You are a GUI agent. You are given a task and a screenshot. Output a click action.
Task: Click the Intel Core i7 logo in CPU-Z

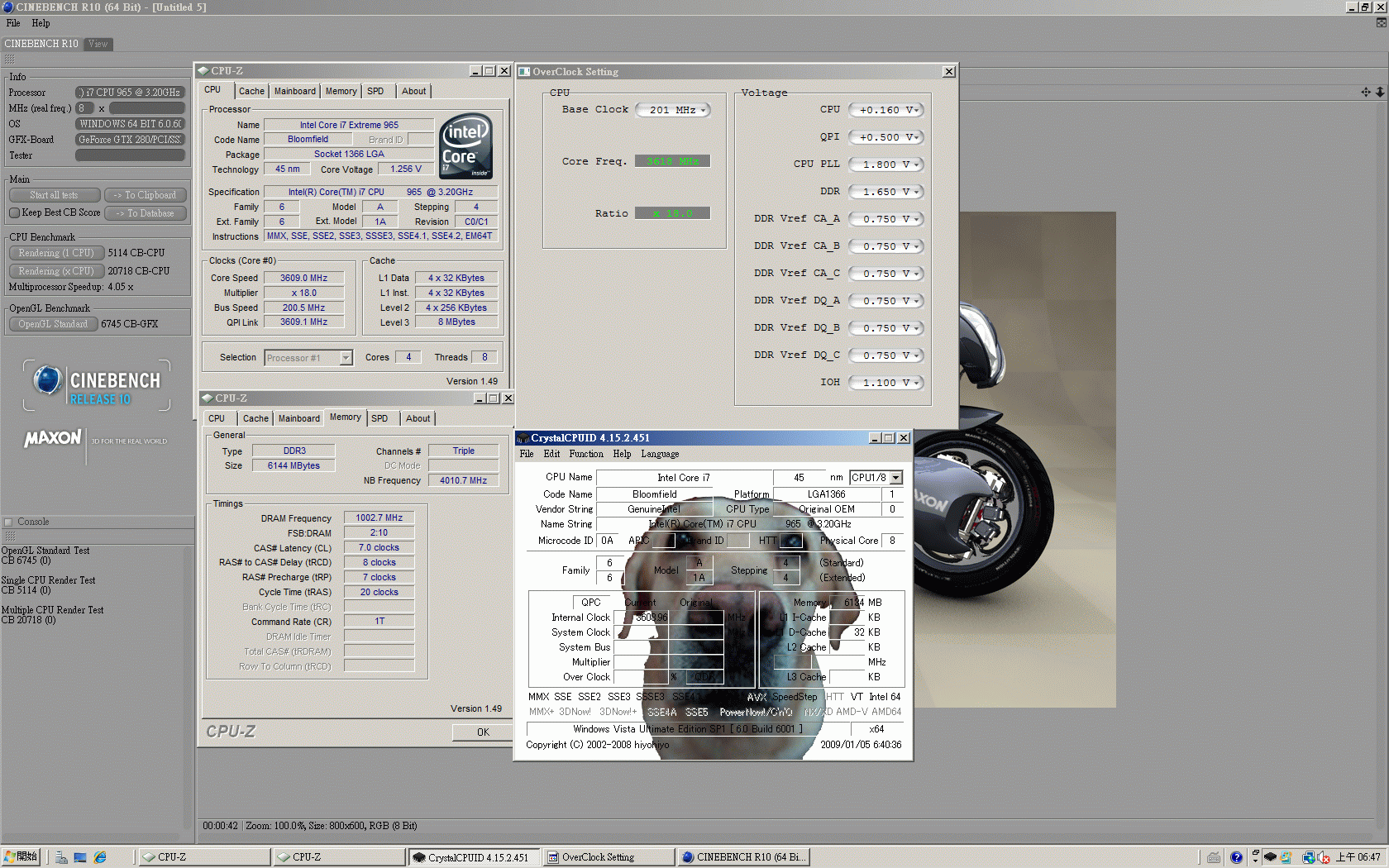(x=466, y=145)
